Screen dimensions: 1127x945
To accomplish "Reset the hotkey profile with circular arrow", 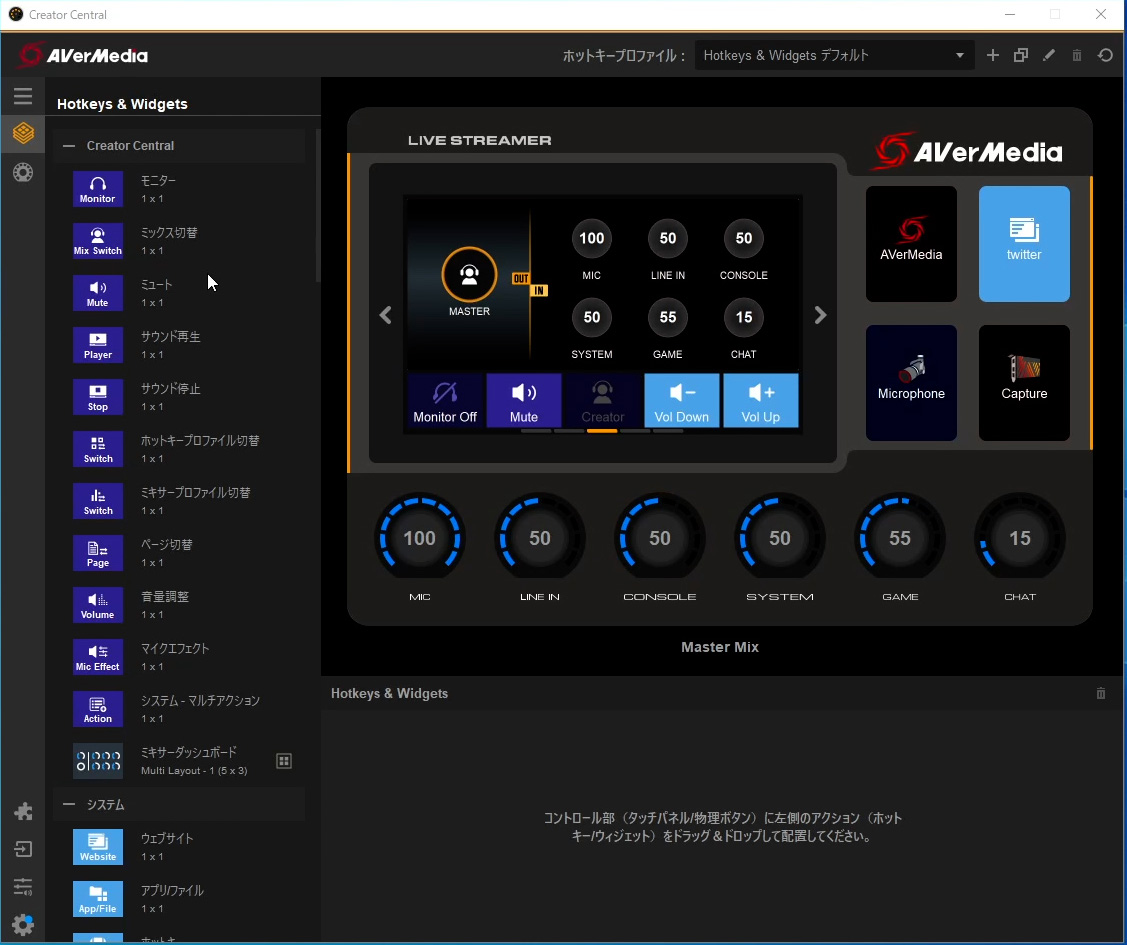I will point(1105,55).
